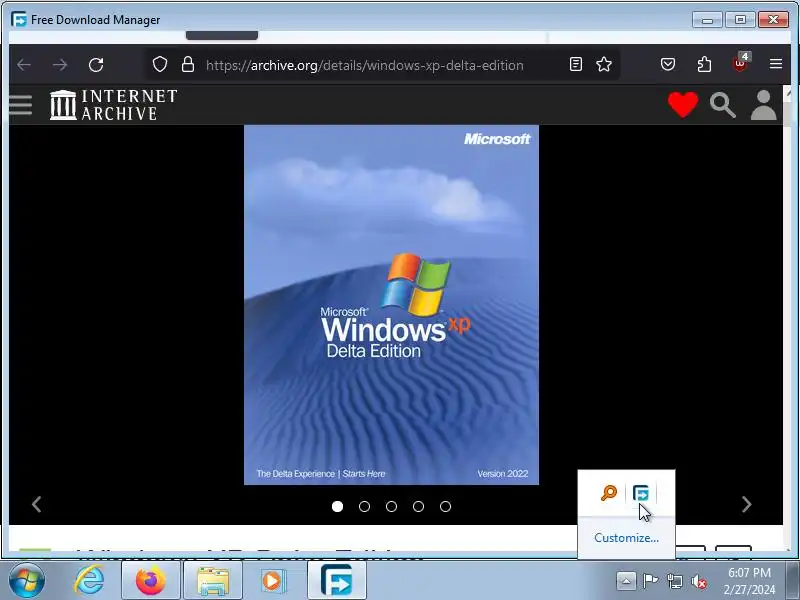Click Show Desktop strip at taskbar end

pyautogui.click(x=792, y=581)
